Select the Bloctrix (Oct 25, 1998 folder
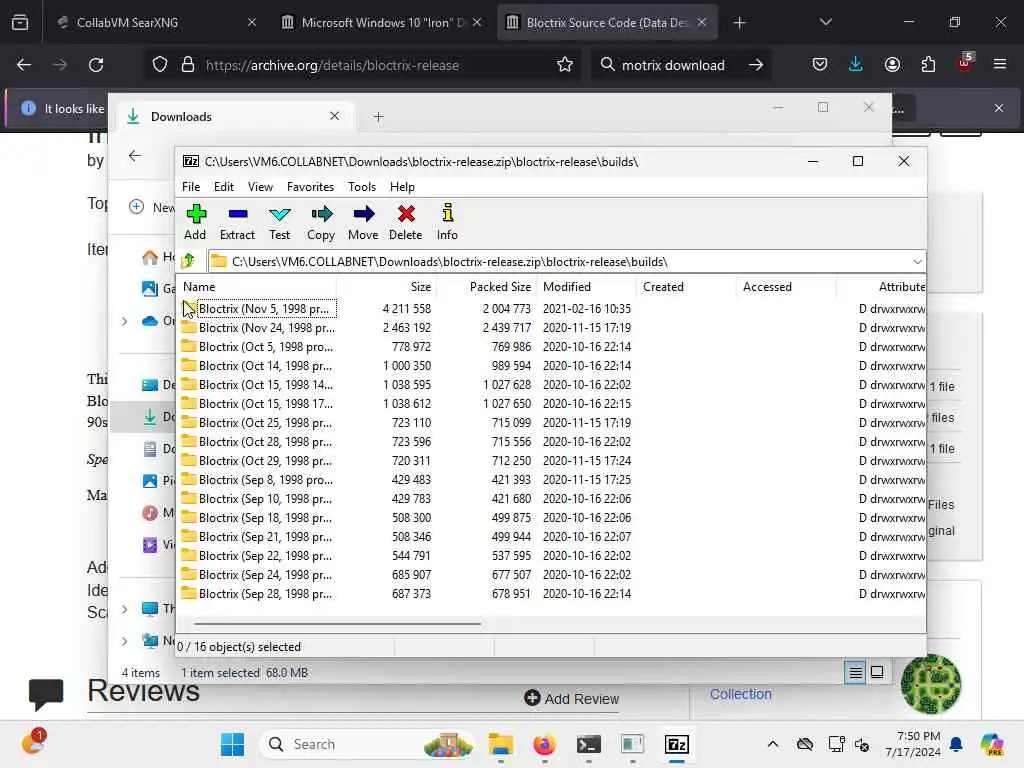 click(x=265, y=423)
